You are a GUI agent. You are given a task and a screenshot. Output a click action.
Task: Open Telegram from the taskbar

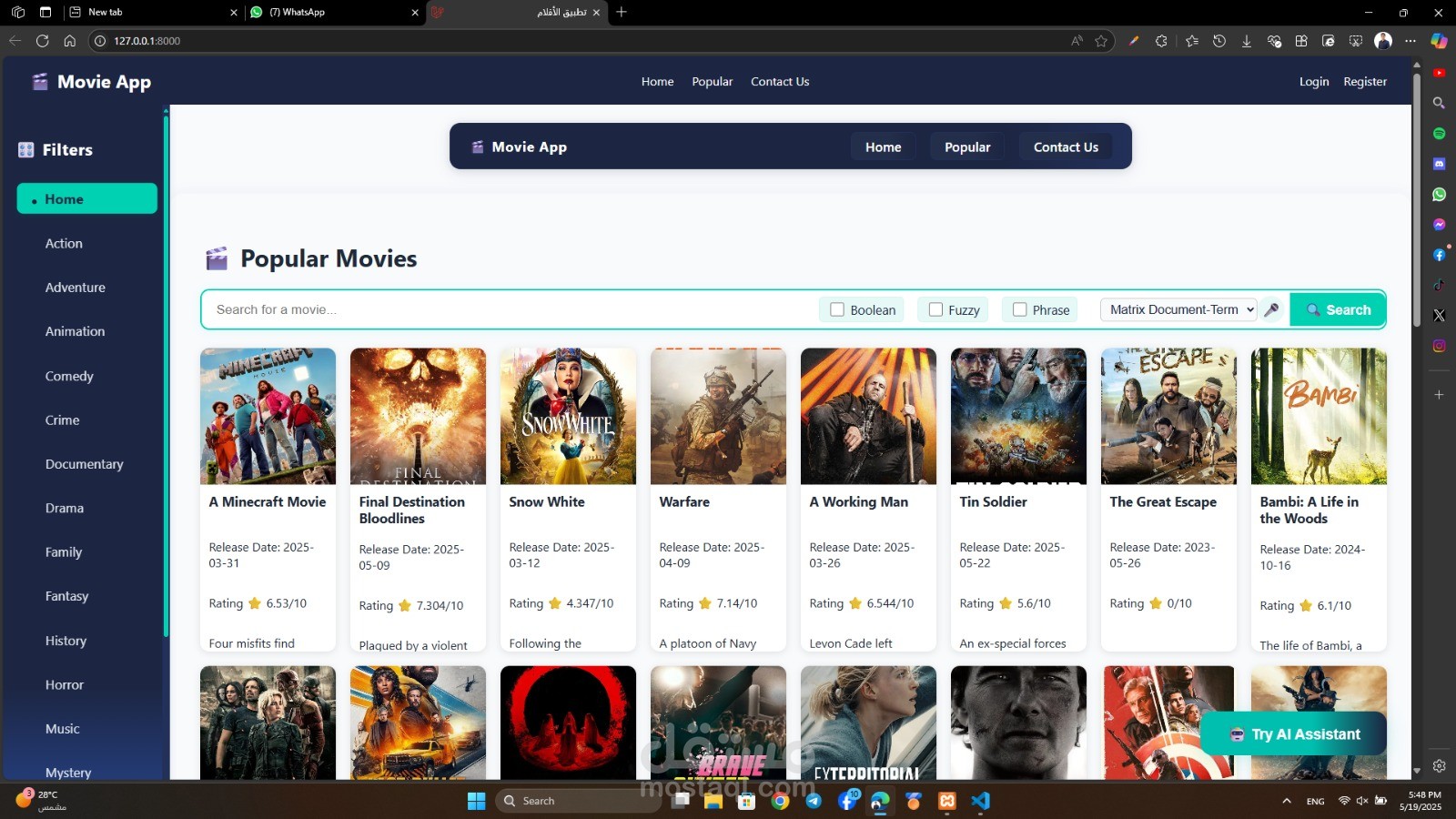pos(814,801)
